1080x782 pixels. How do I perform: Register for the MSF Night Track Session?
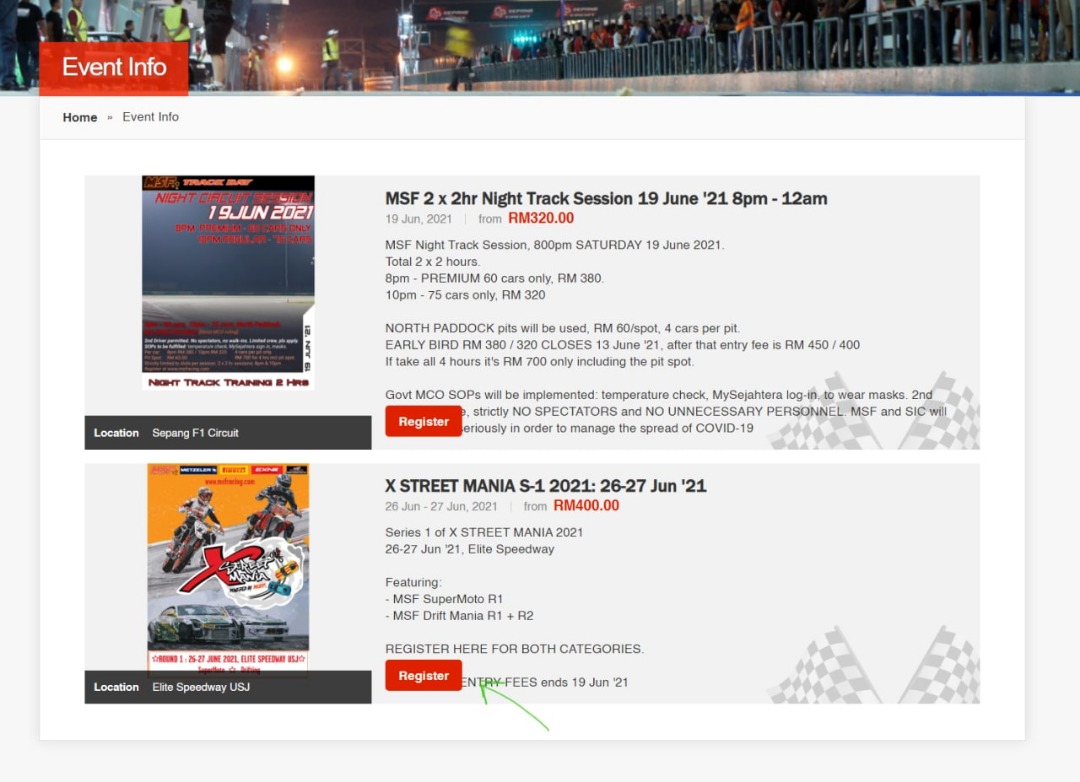(x=424, y=421)
